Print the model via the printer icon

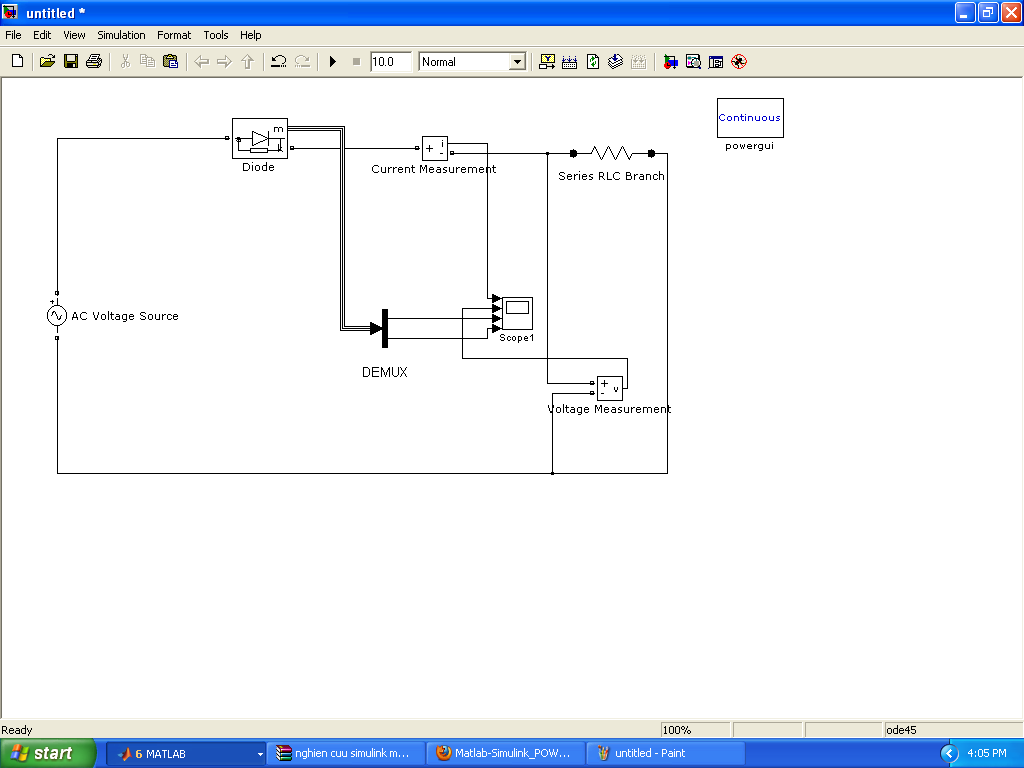coord(94,62)
